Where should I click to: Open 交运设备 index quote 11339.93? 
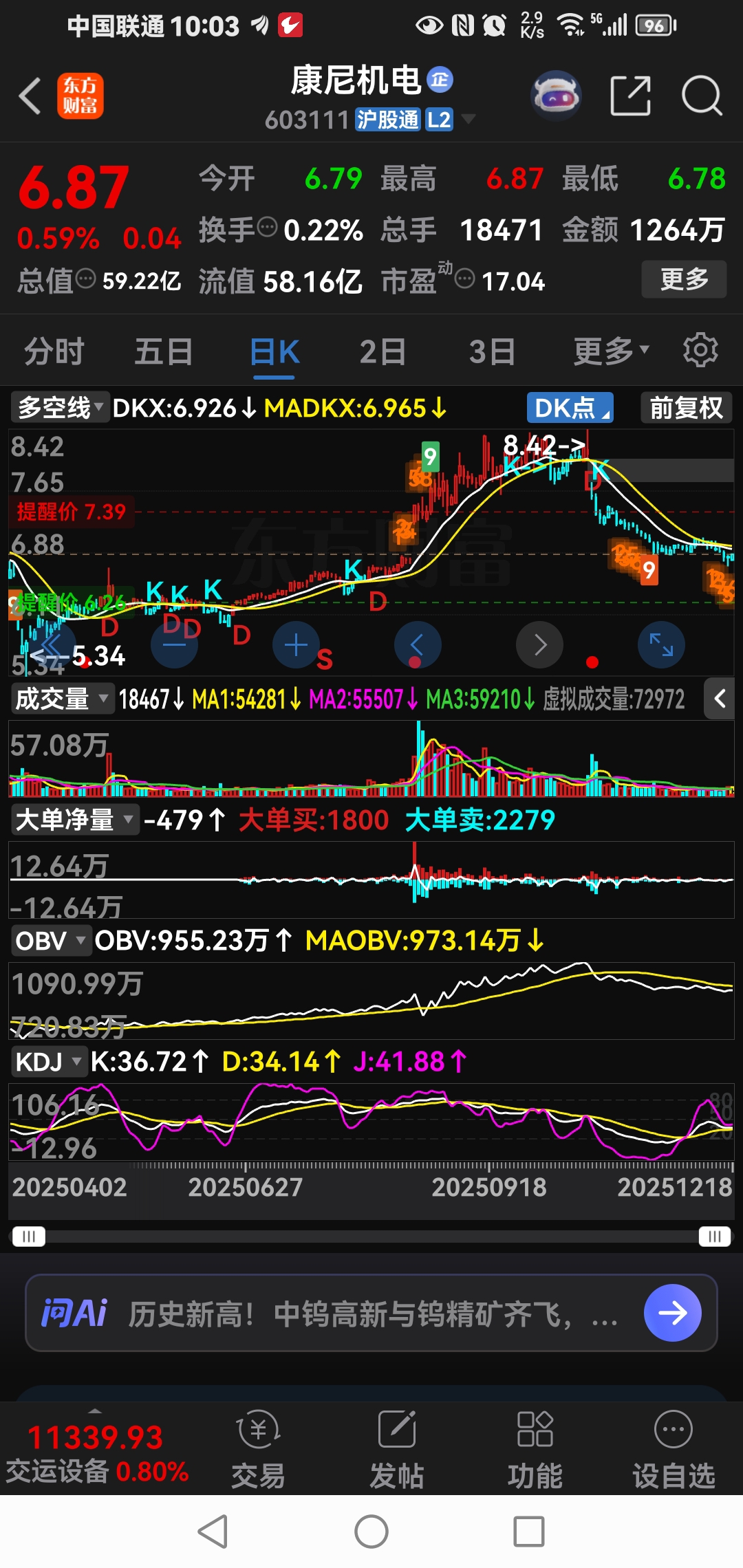click(96, 1453)
